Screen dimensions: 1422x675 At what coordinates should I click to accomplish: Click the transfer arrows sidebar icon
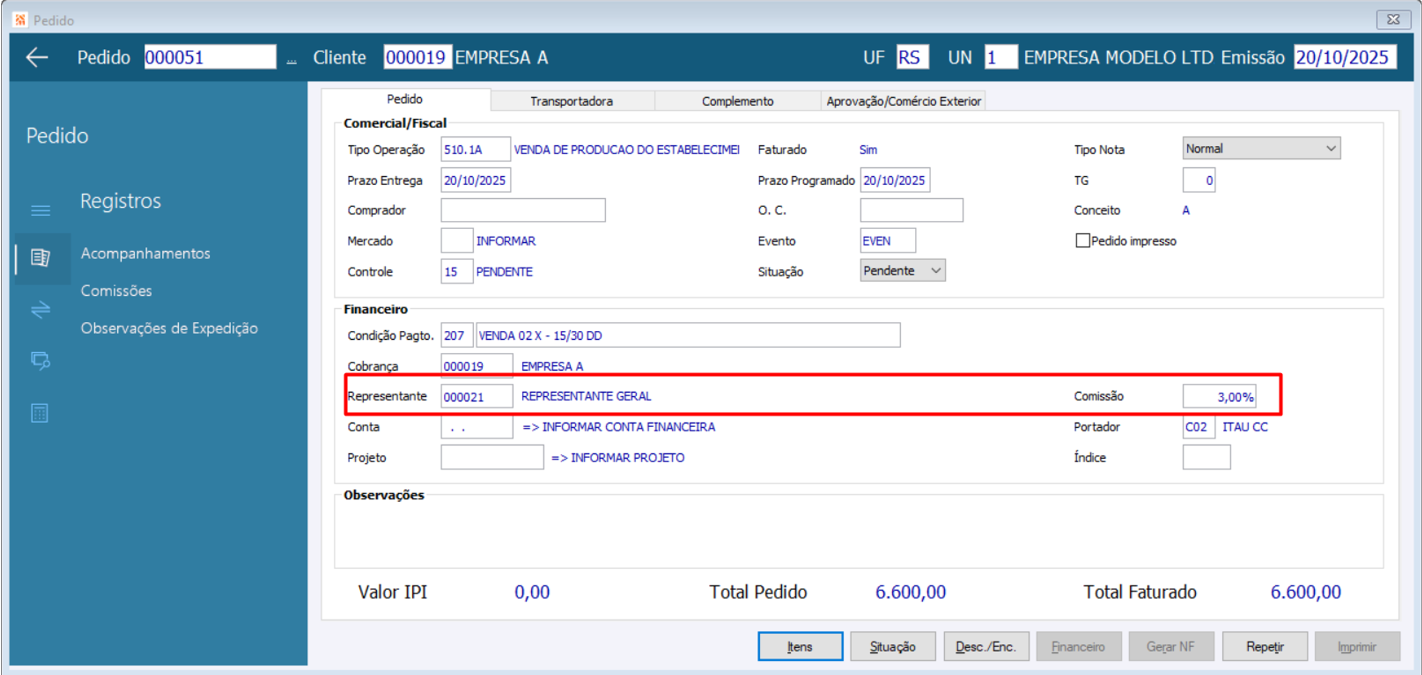tap(40, 310)
